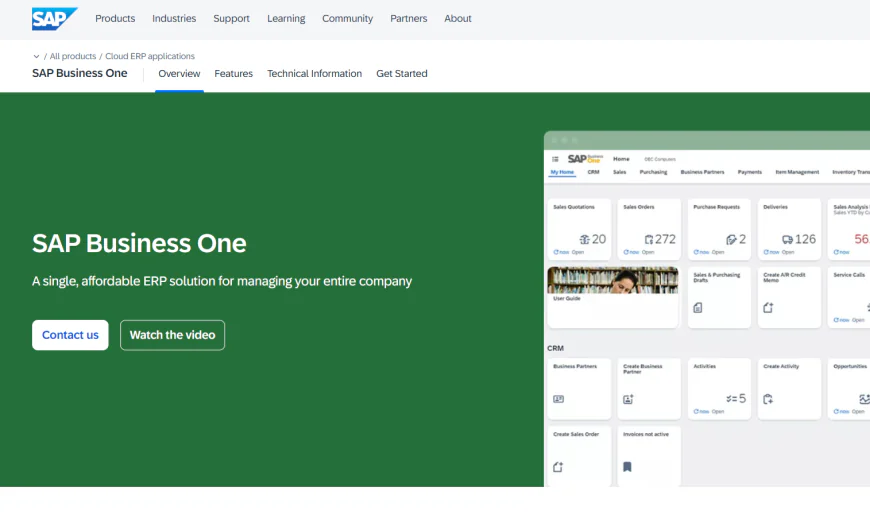Open the User Guide thumbnail
The width and height of the screenshot is (870, 518).
613,281
